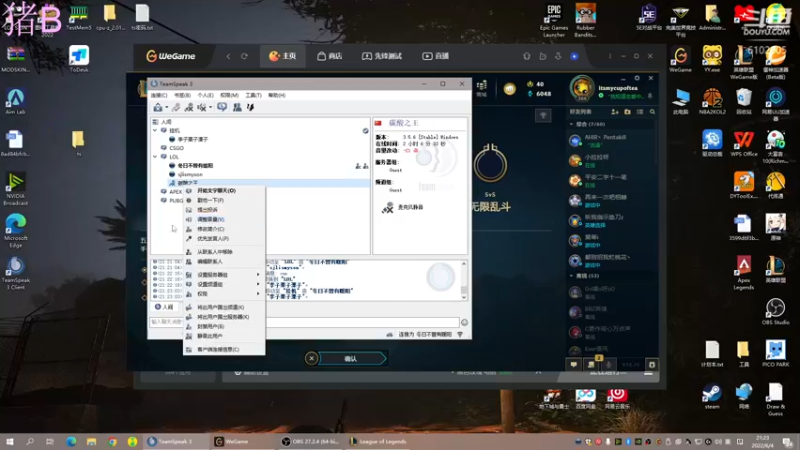Expand the 设置服务器组 submenu
This screenshot has height=450, width=800.
point(224,274)
